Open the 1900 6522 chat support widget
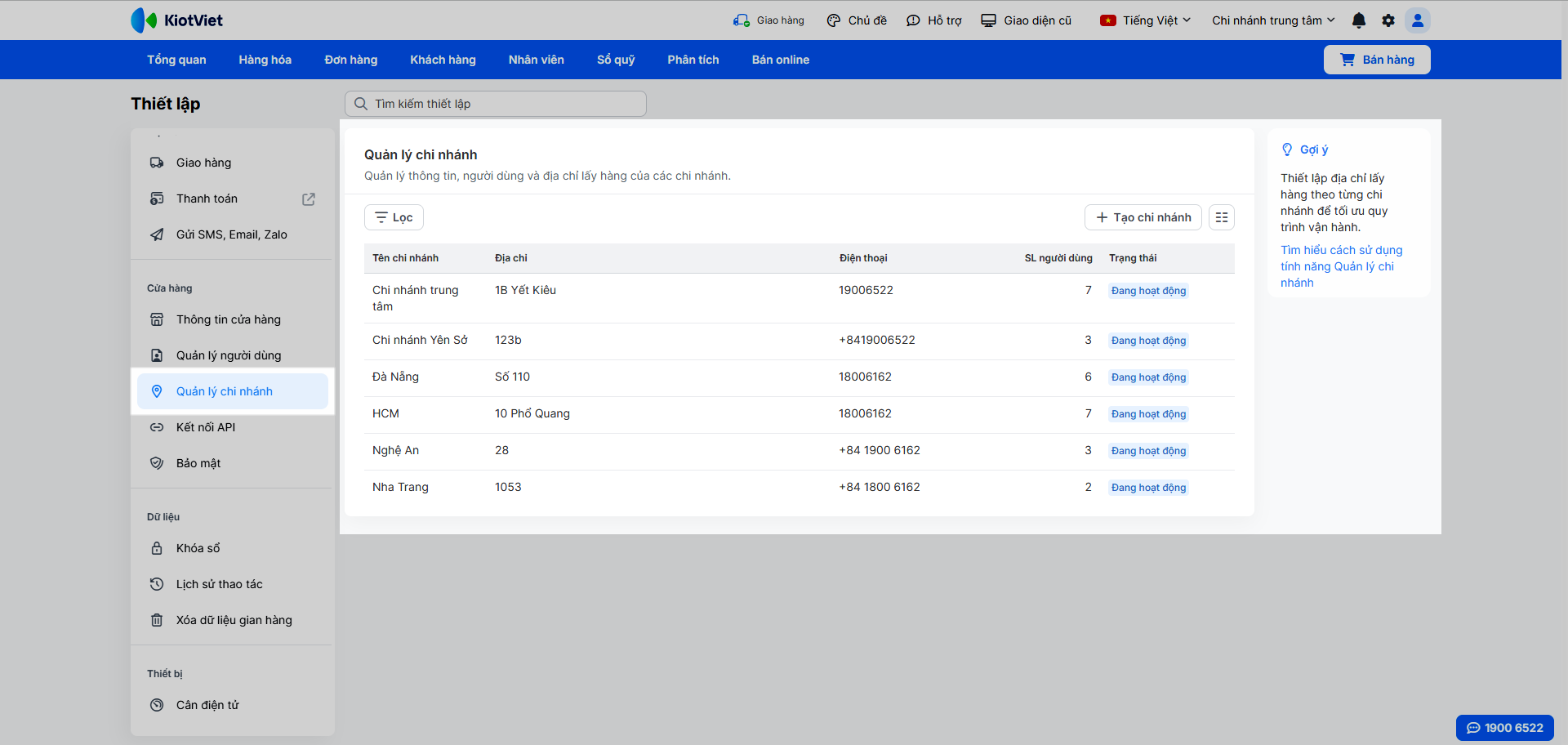The height and width of the screenshot is (745, 1568). tap(1504, 728)
